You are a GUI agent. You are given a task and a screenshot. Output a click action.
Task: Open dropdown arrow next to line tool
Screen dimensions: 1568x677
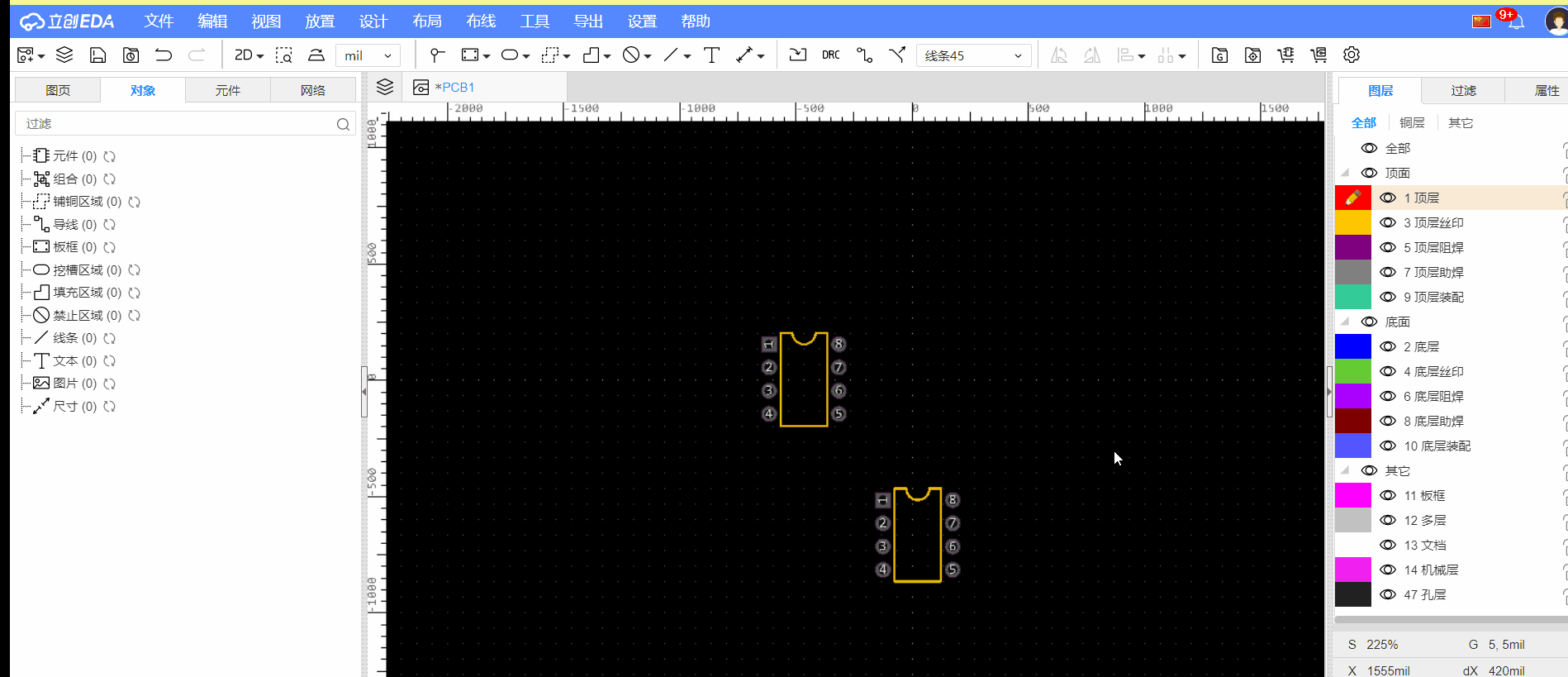[x=687, y=56]
